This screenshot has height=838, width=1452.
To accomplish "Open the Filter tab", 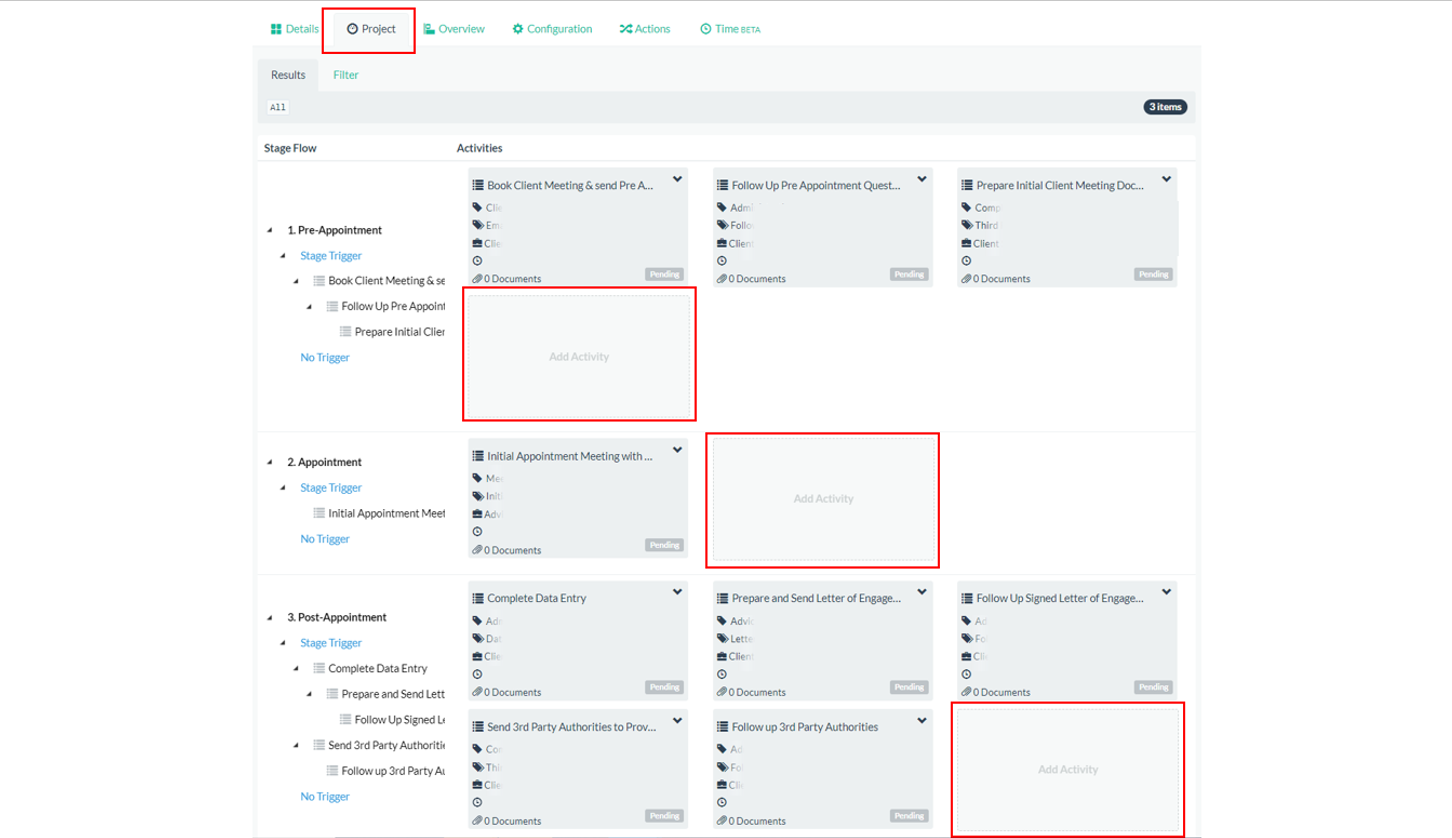I will coord(346,75).
